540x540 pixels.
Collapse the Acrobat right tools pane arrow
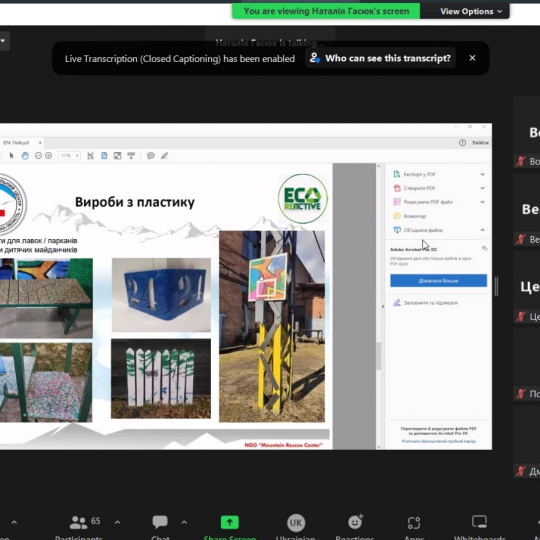point(383,306)
